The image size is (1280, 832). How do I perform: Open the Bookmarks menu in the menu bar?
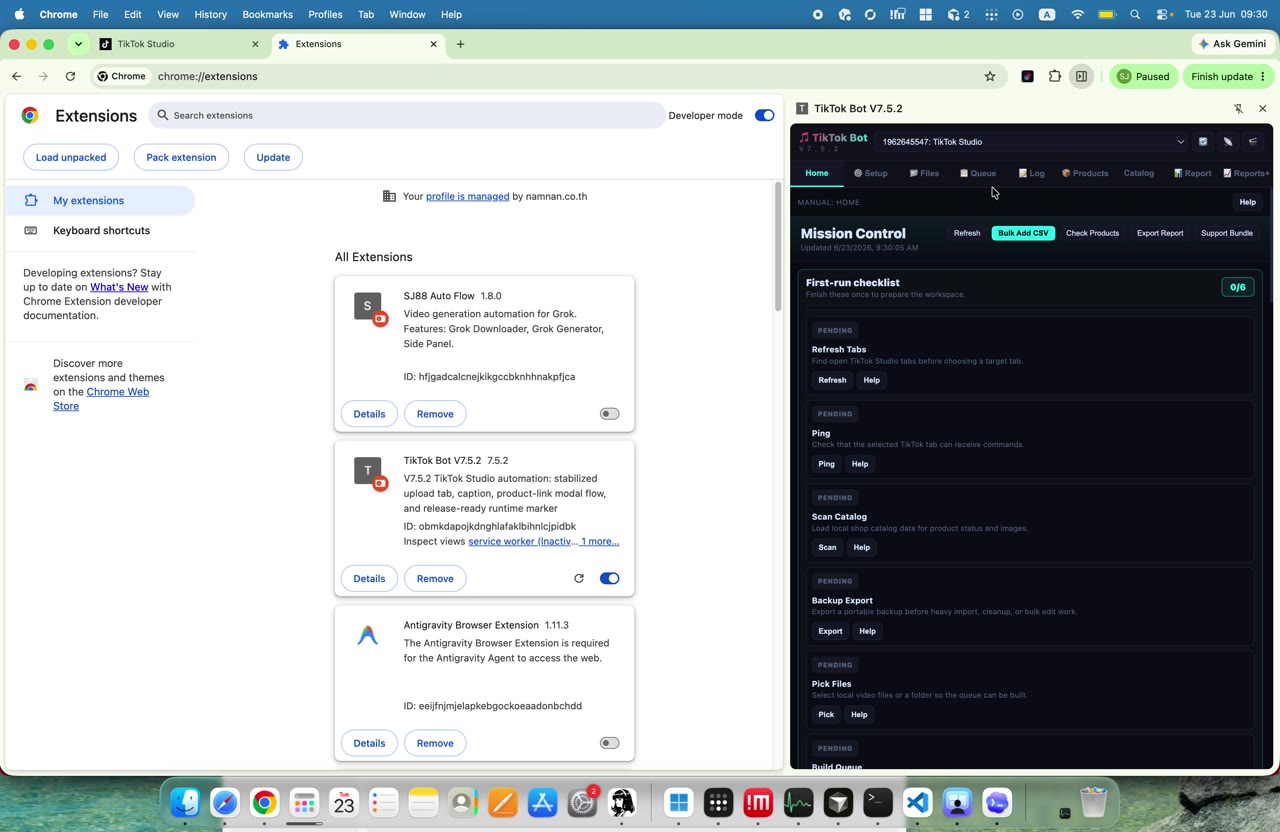(268, 15)
